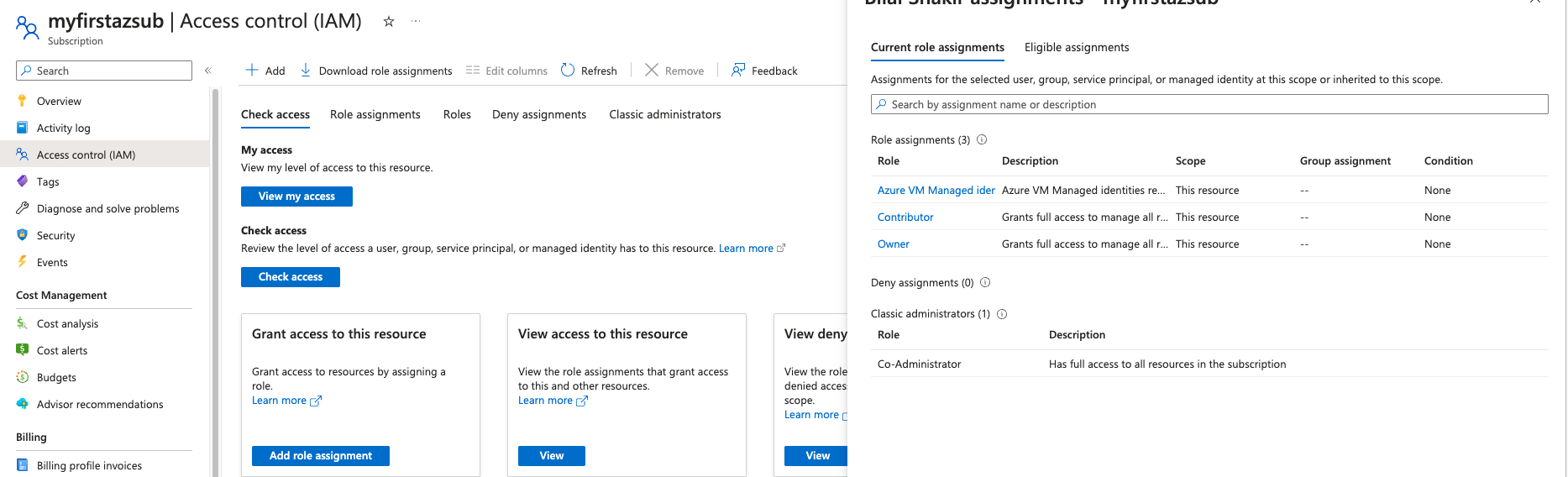Image resolution: width=1568 pixels, height=477 pixels.
Task: Click the Check access button
Action: [x=291, y=276]
